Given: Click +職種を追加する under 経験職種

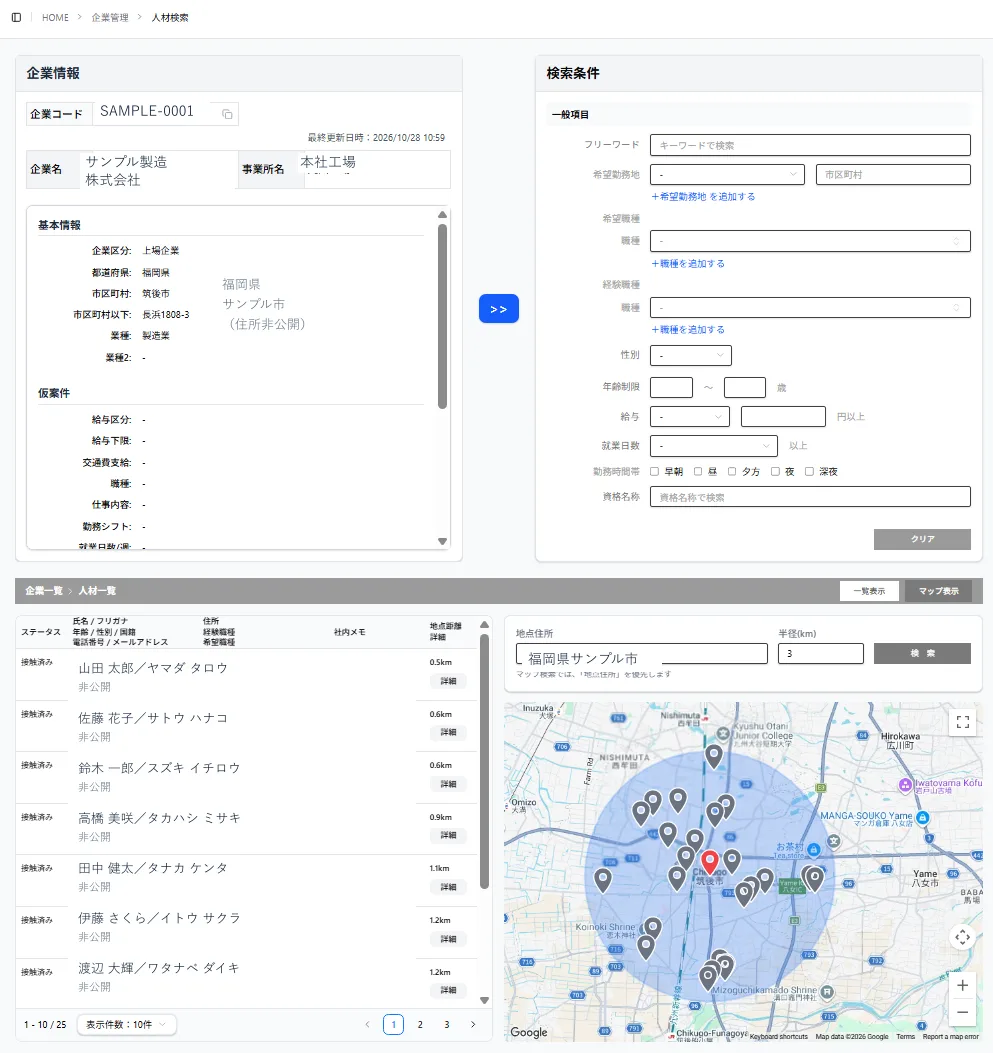Looking at the screenshot, I should tap(688, 330).
